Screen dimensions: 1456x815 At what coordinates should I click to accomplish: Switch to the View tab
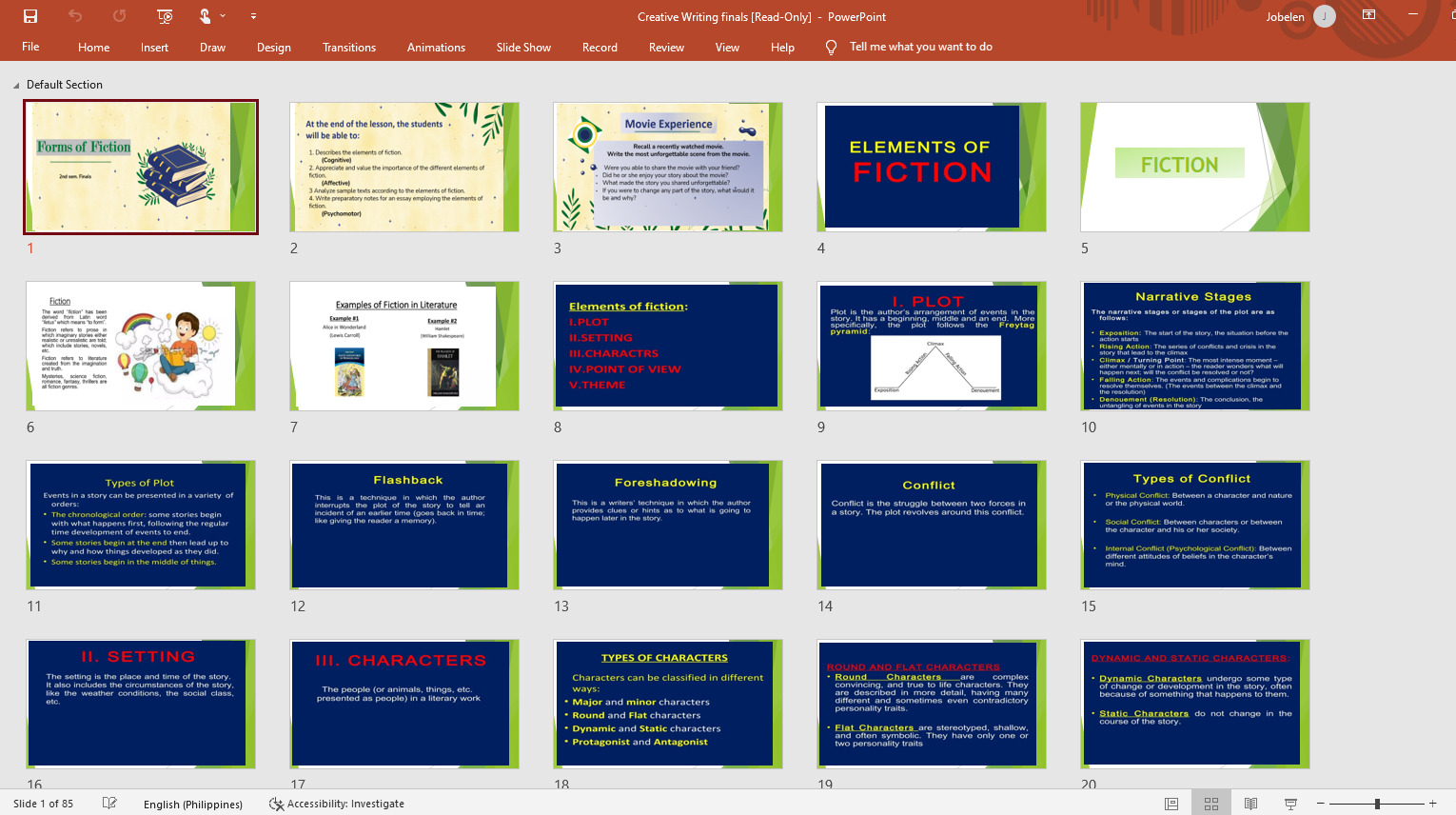(x=727, y=48)
